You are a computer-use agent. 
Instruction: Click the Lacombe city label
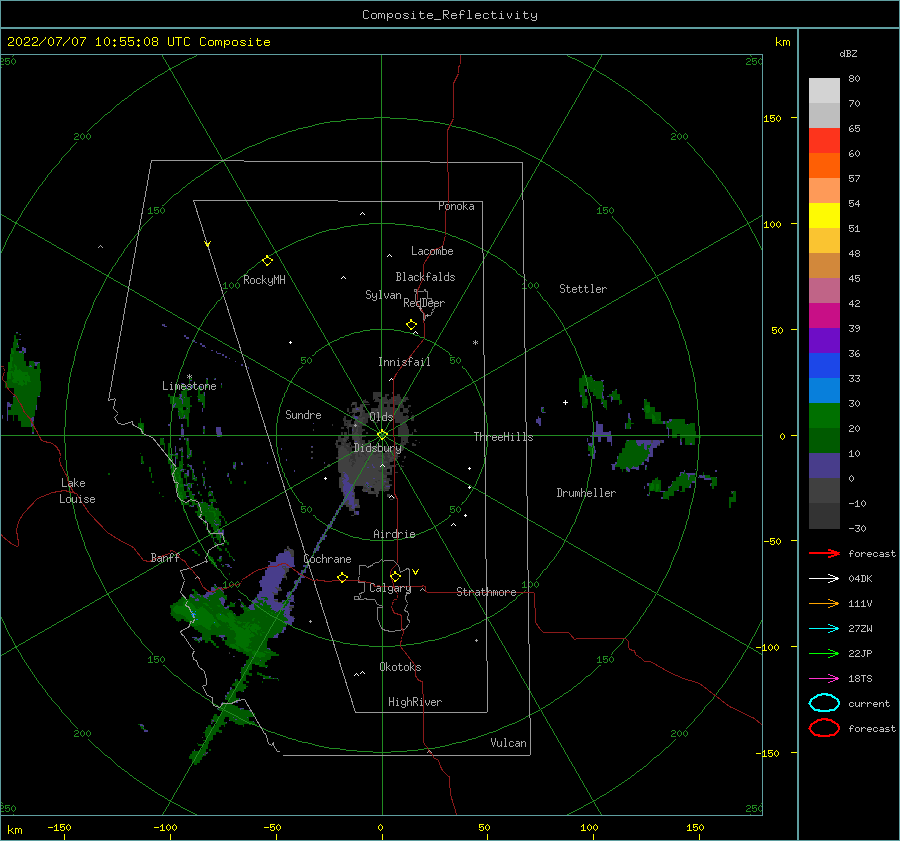[432, 251]
